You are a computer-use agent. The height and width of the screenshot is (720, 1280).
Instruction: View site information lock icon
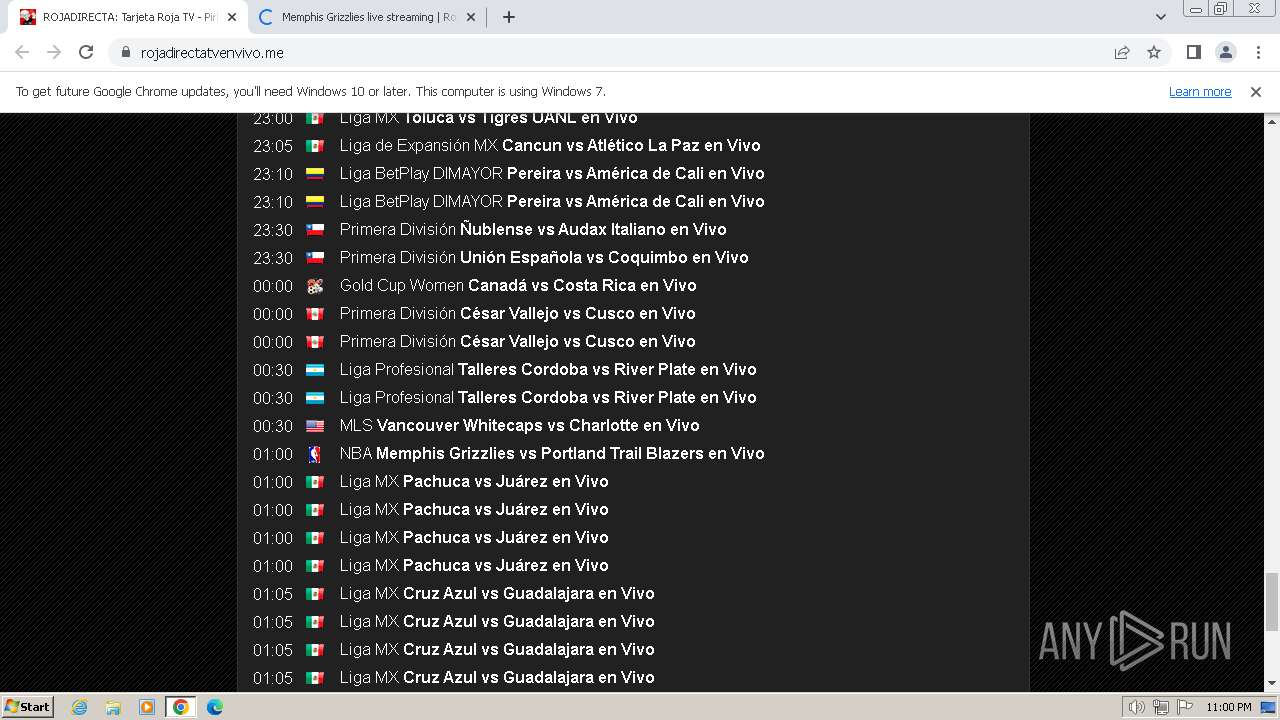(125, 53)
